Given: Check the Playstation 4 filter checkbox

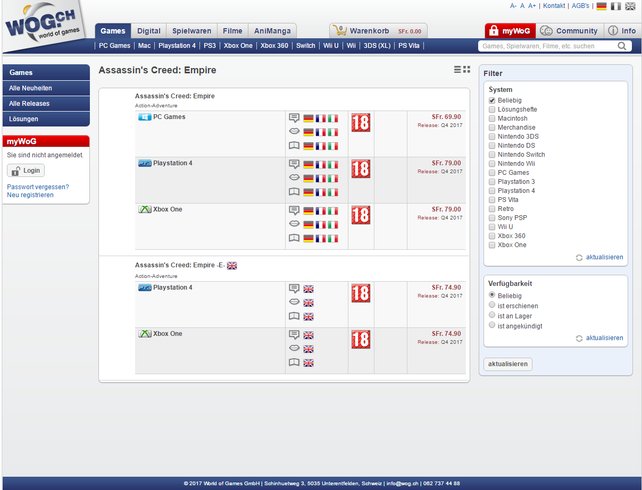Looking at the screenshot, I should click(x=492, y=191).
